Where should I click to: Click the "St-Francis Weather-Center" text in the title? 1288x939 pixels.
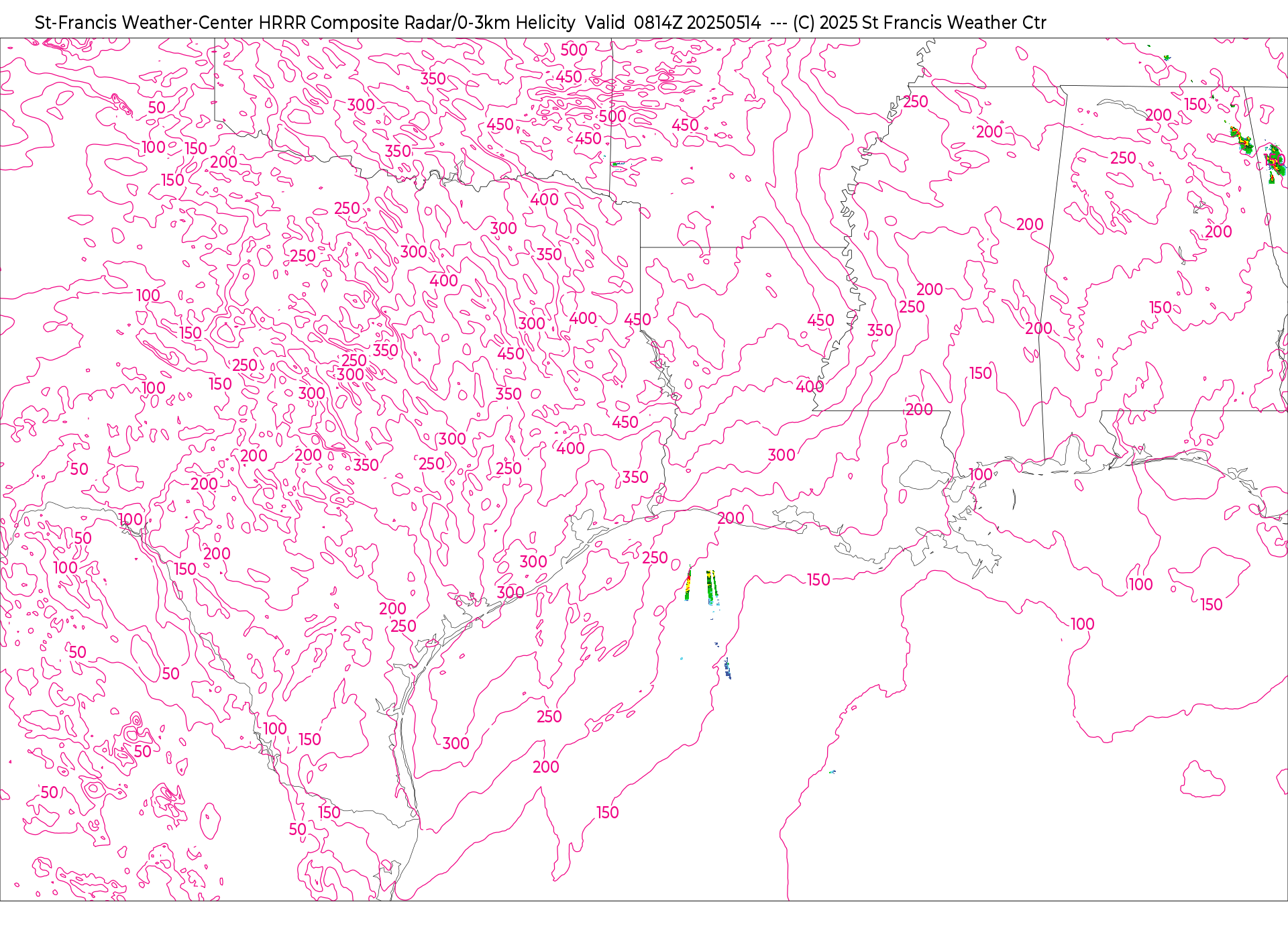pyautogui.click(x=144, y=23)
